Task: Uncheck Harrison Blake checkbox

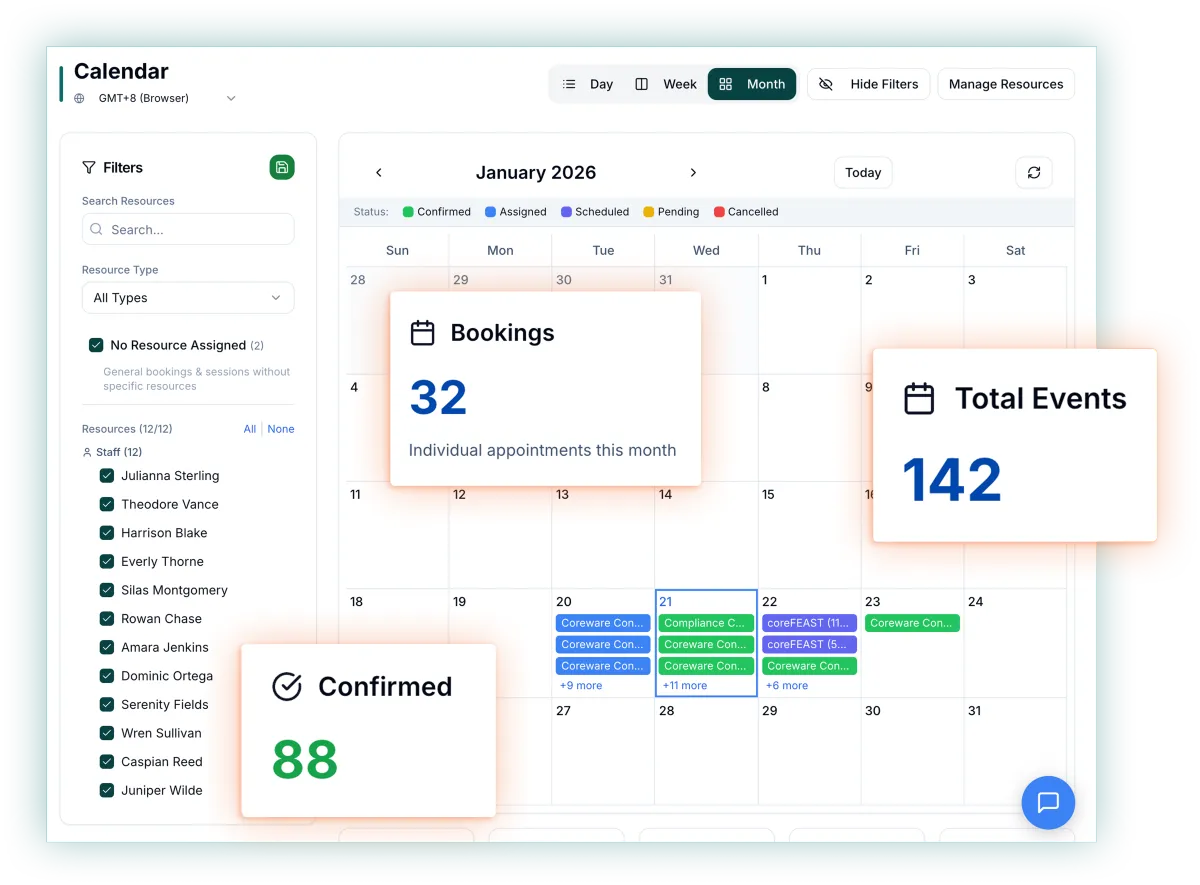Action: coord(107,533)
